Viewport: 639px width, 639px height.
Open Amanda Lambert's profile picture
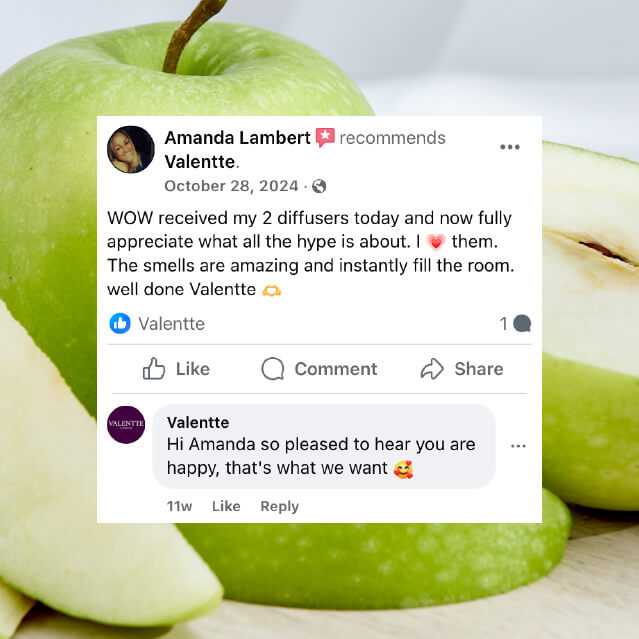click(x=131, y=150)
